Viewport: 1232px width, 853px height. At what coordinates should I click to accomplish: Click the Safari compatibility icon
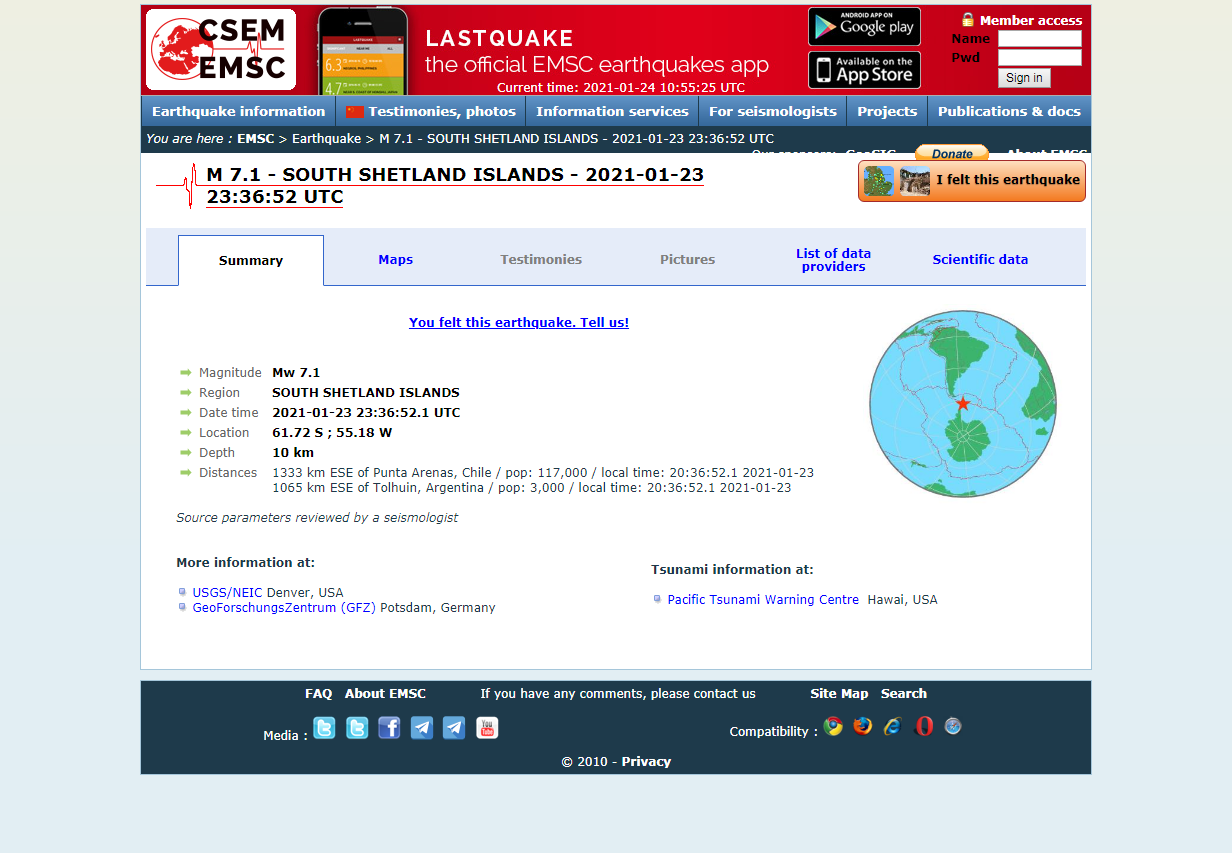point(953,726)
